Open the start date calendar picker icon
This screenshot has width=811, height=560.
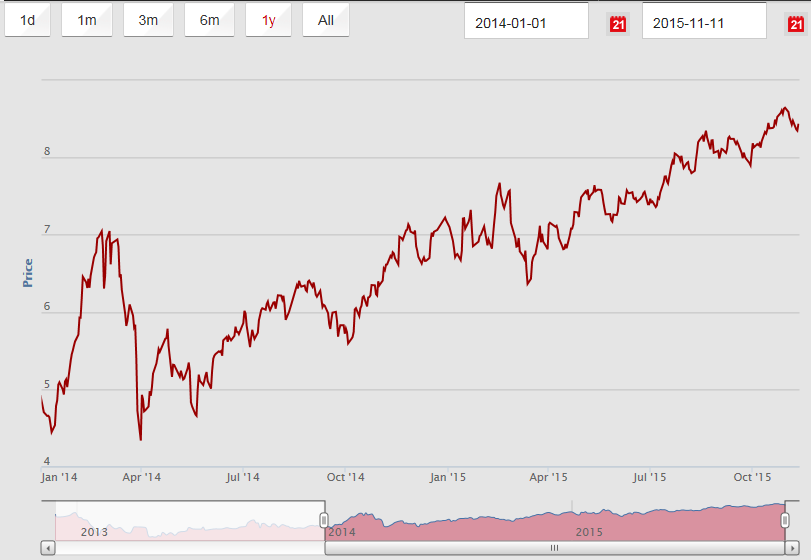pyautogui.click(x=617, y=23)
